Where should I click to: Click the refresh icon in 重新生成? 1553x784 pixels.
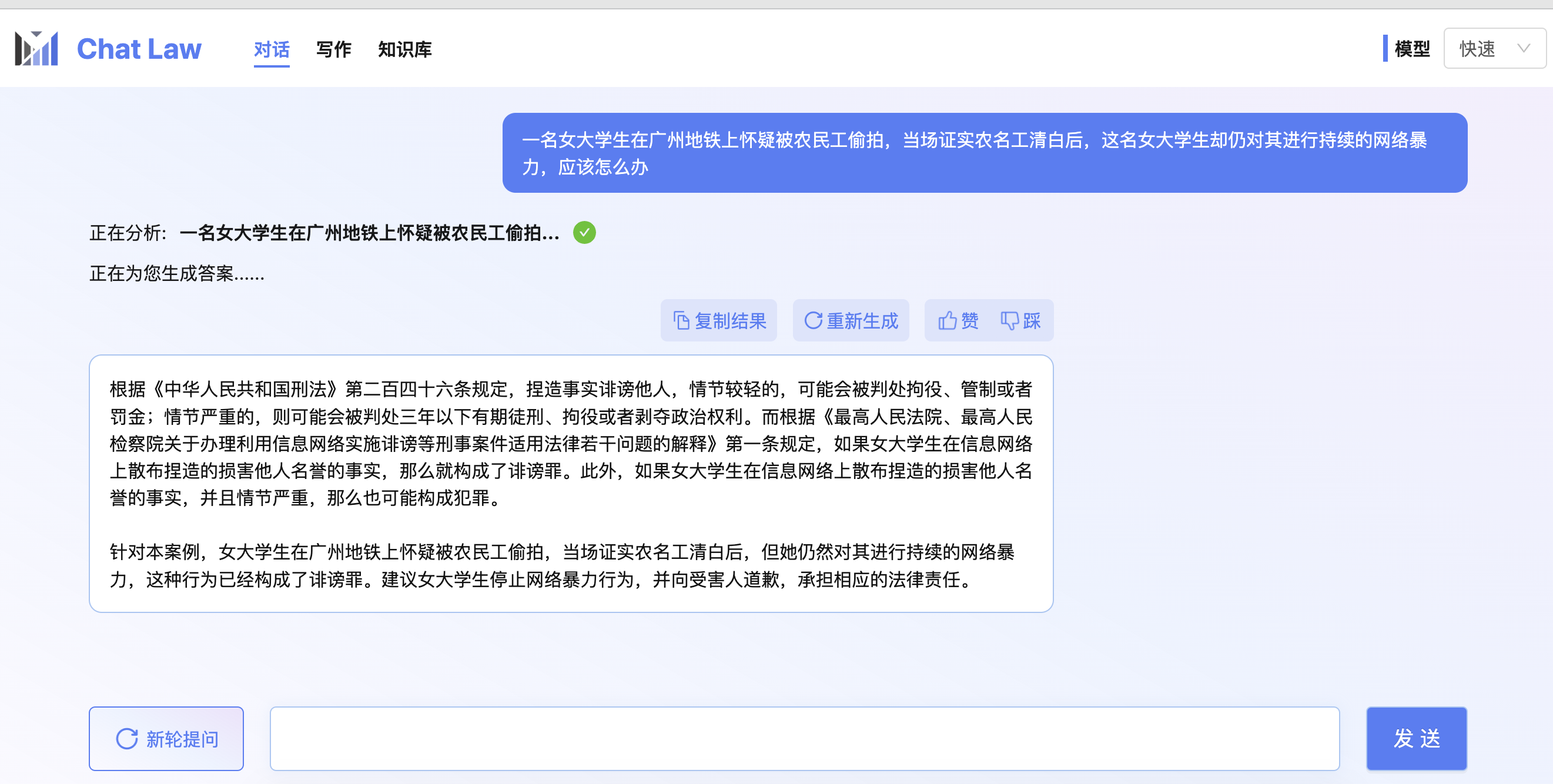[814, 320]
